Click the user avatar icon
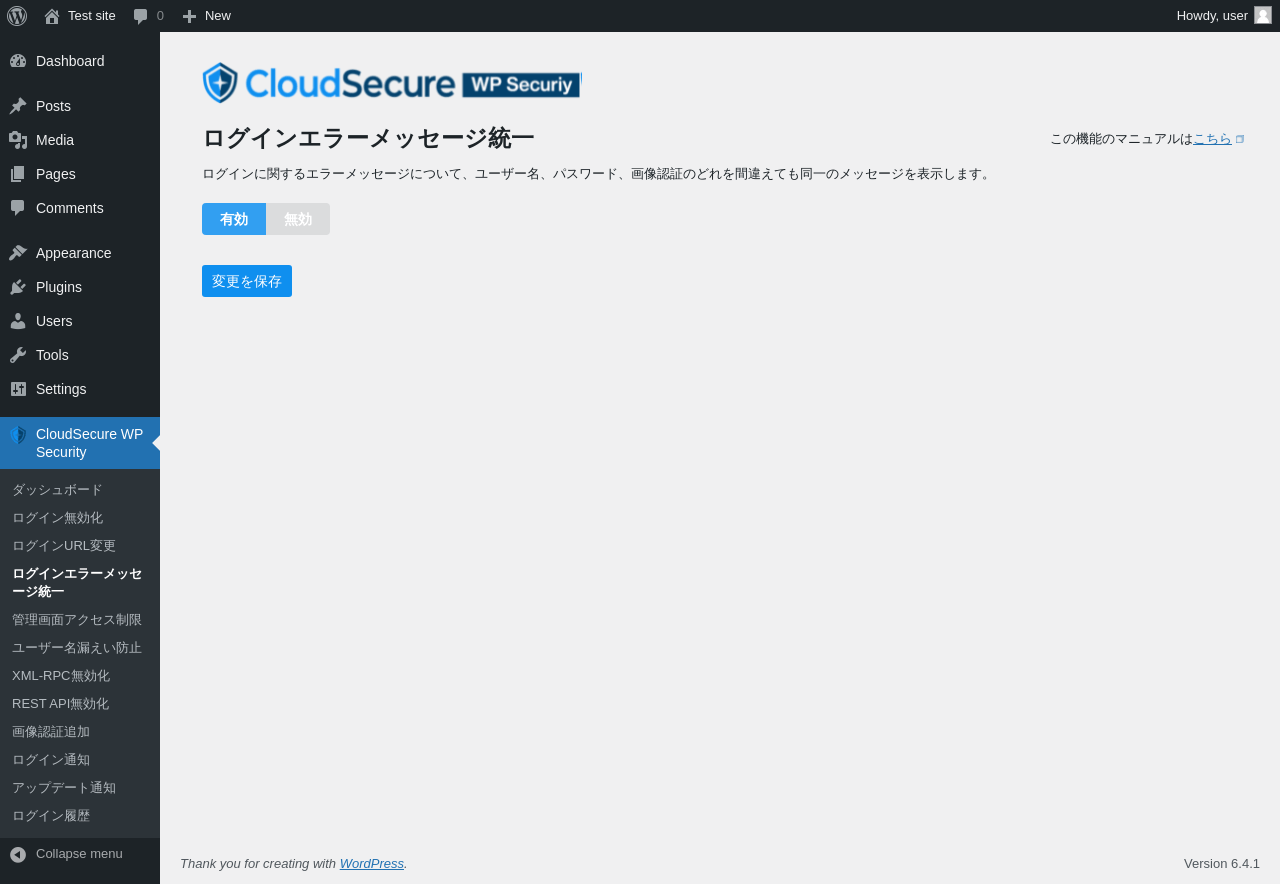 1263,15
